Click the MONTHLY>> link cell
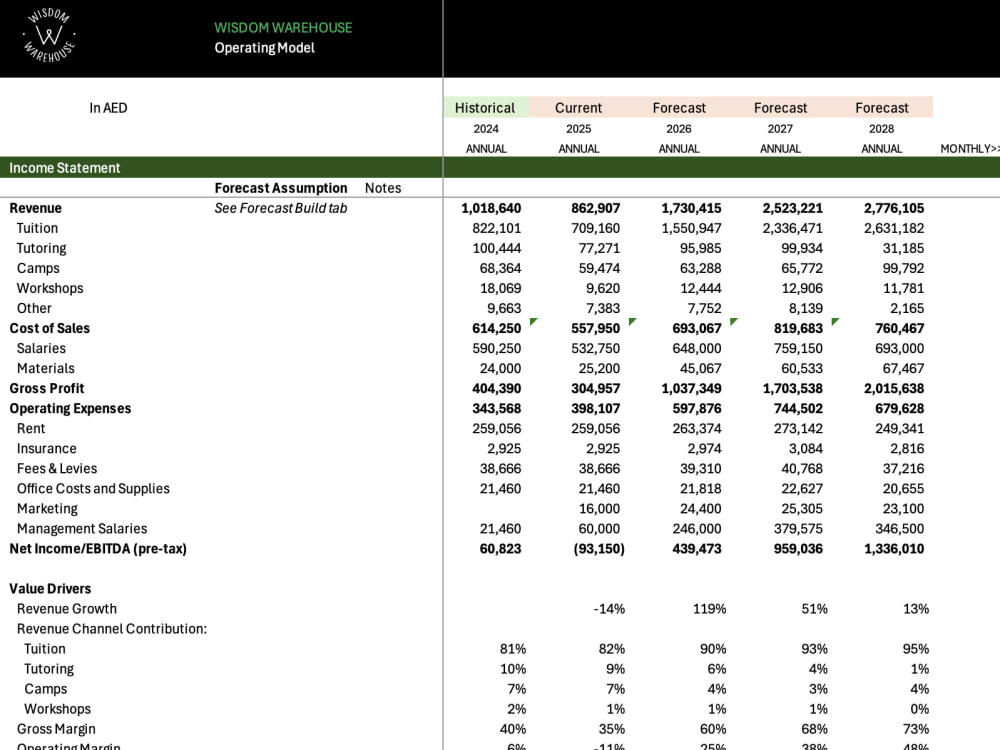Screen dimensions: 1000x750 coord(969,149)
